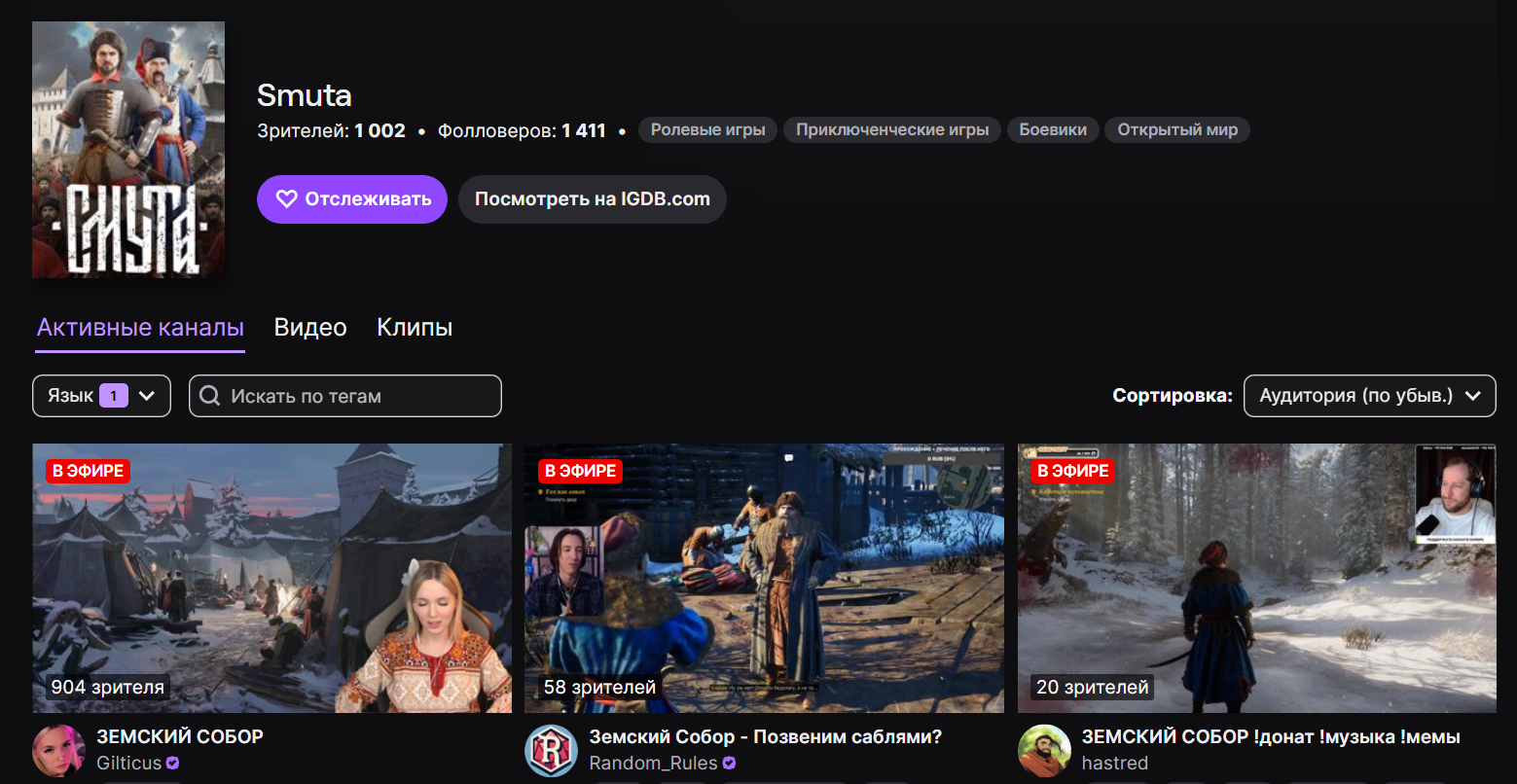The height and width of the screenshot is (784, 1517).
Task: Click Посмотреть на IGDB.com button
Action: [593, 199]
